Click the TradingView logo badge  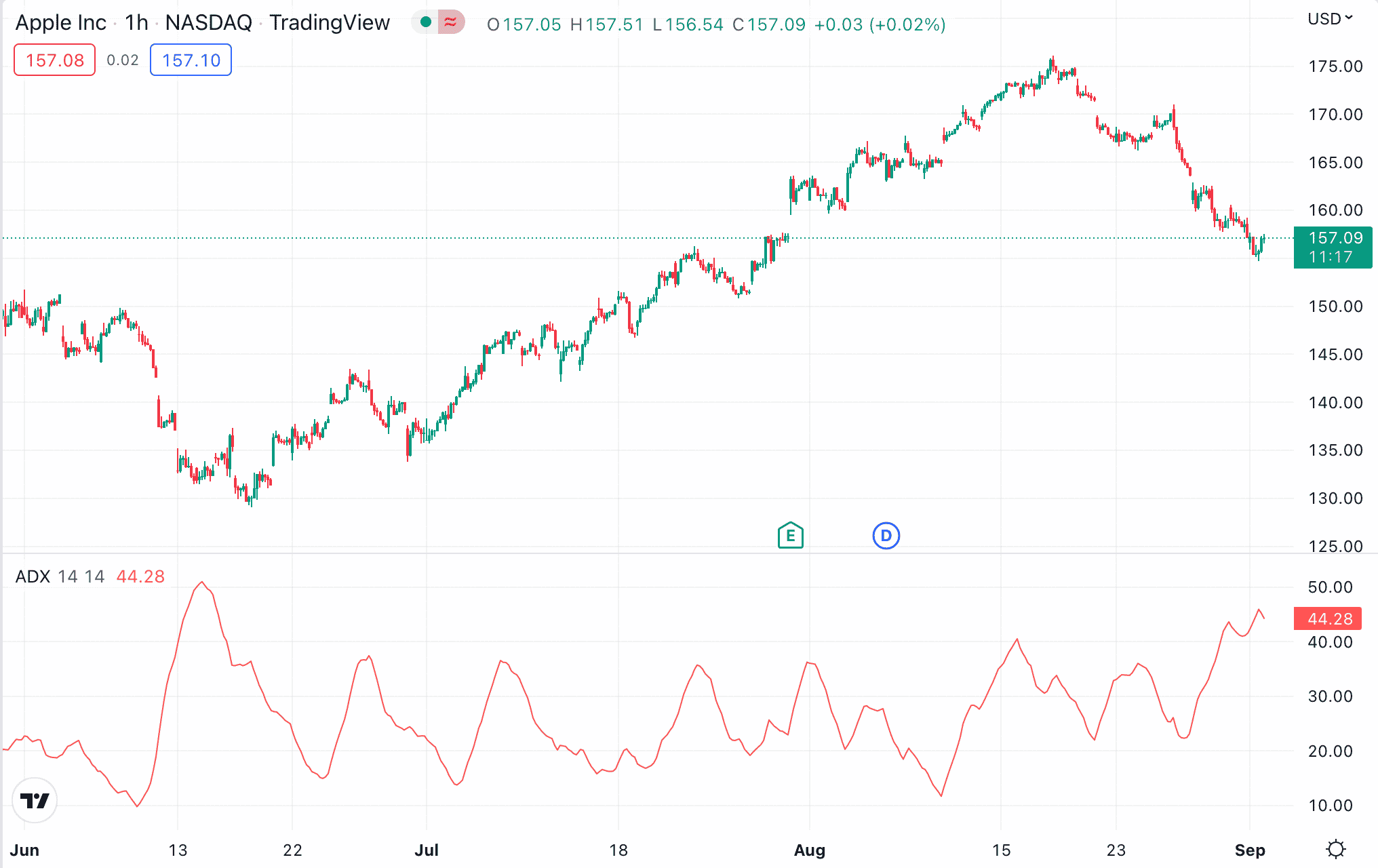click(35, 800)
